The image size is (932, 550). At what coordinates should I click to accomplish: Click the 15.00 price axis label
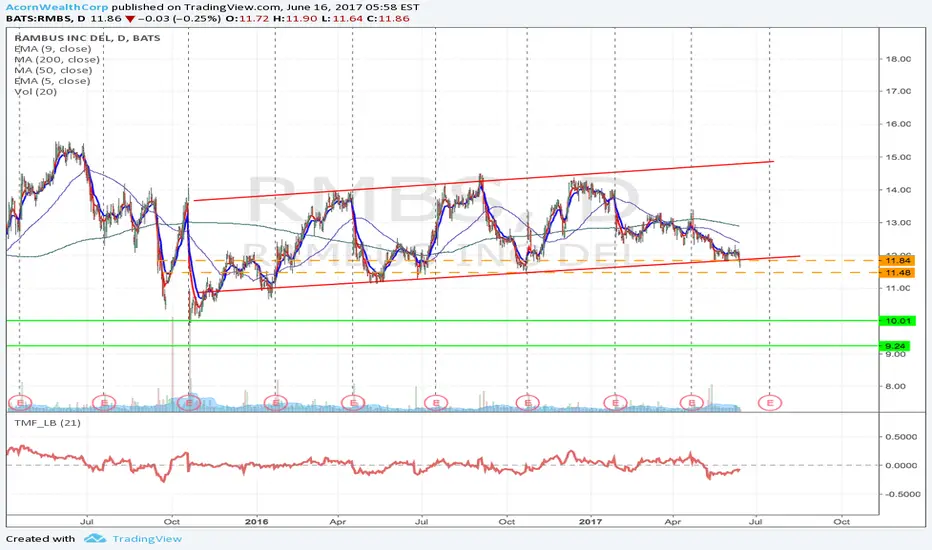click(x=898, y=157)
